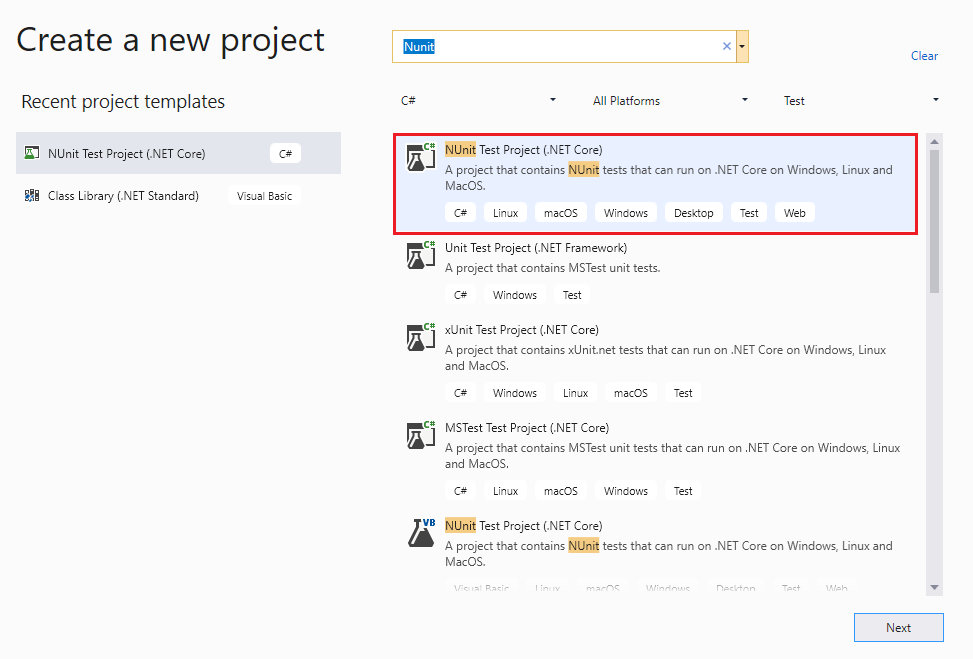Image resolution: width=973 pixels, height=659 pixels.
Task: Select the Web tag on the selected template
Action: click(794, 212)
